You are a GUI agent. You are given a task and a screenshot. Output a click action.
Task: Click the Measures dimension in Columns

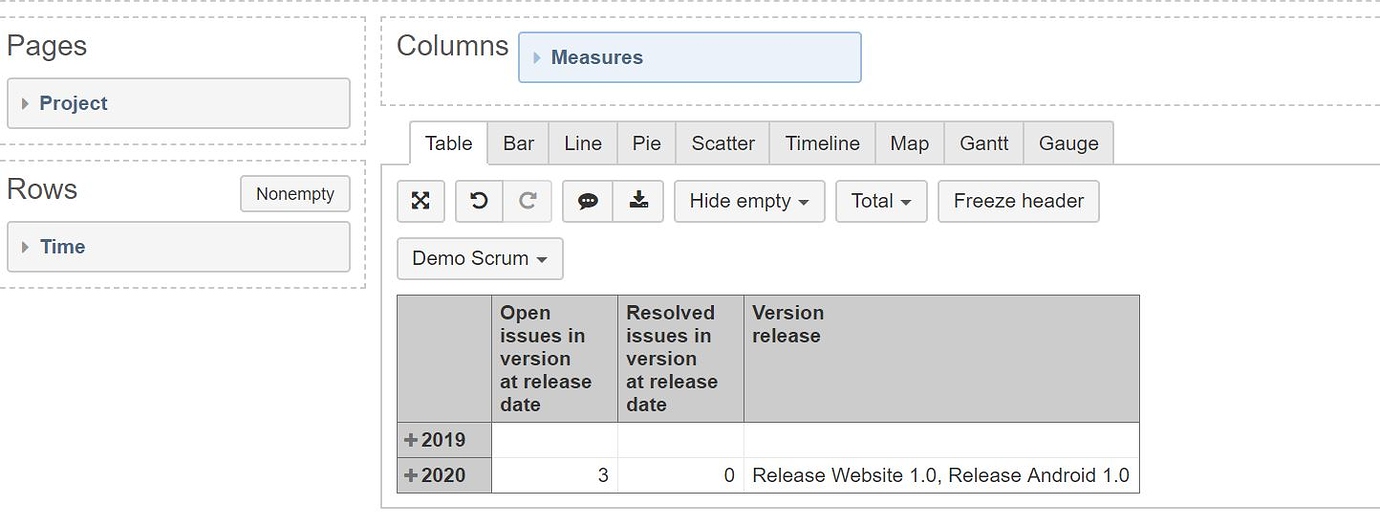point(690,57)
